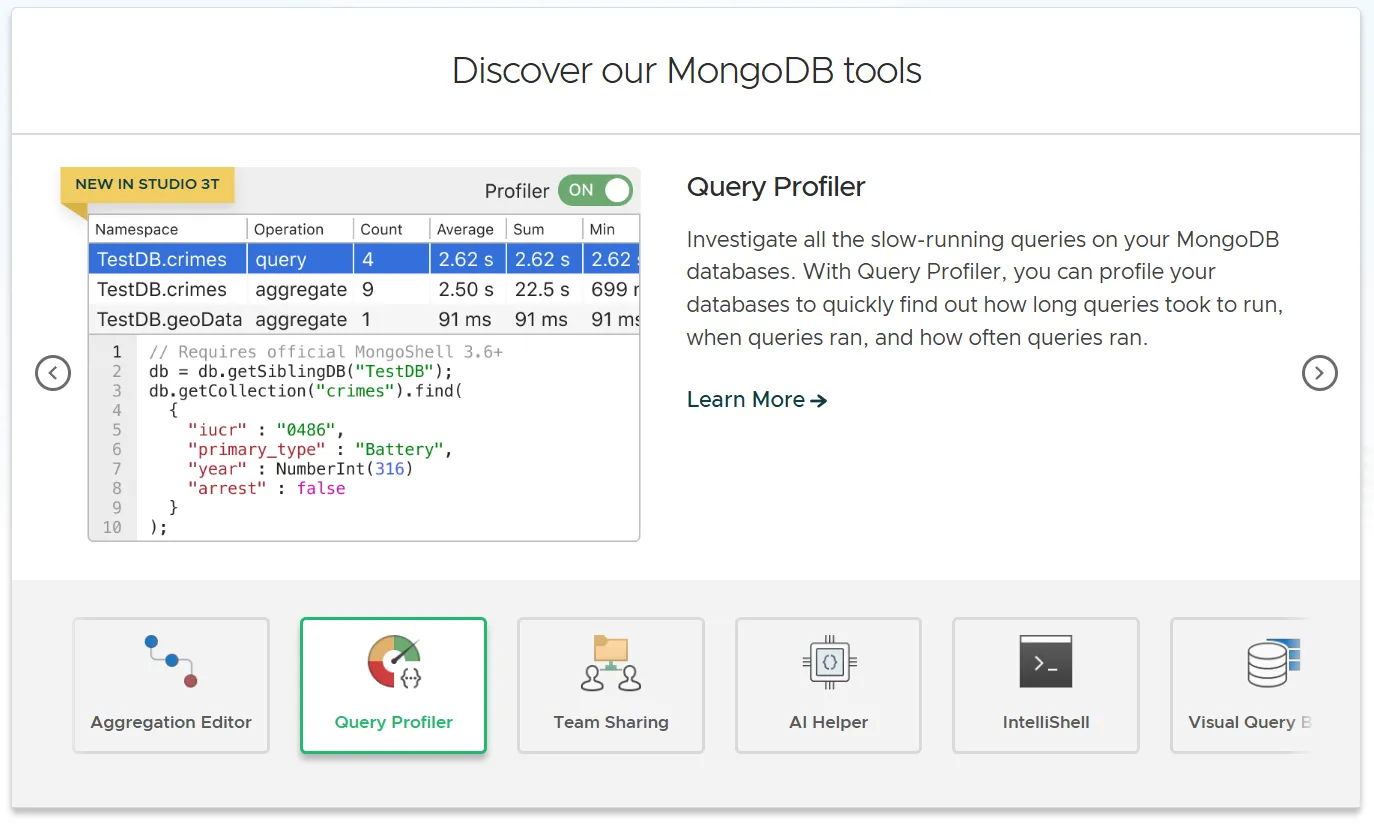Click the IntelliShell terminal icon

pyautogui.click(x=1046, y=661)
